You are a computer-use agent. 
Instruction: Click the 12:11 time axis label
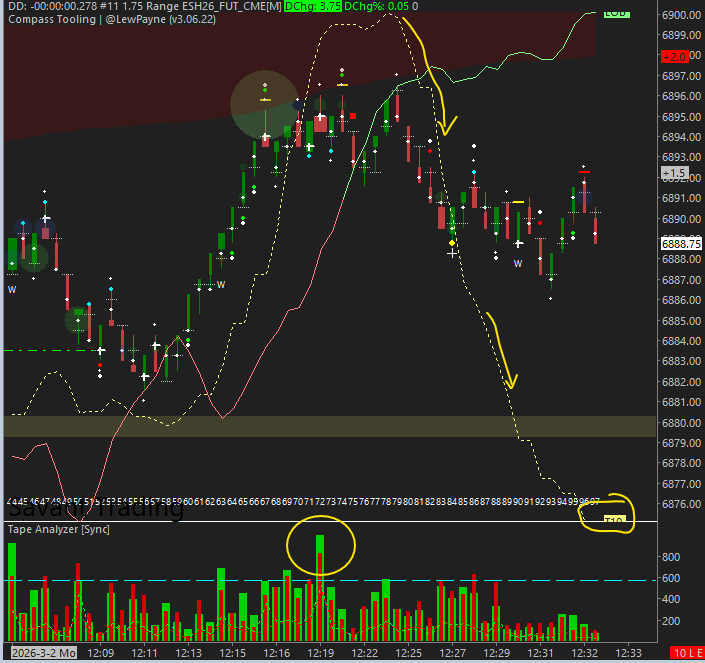coord(144,653)
